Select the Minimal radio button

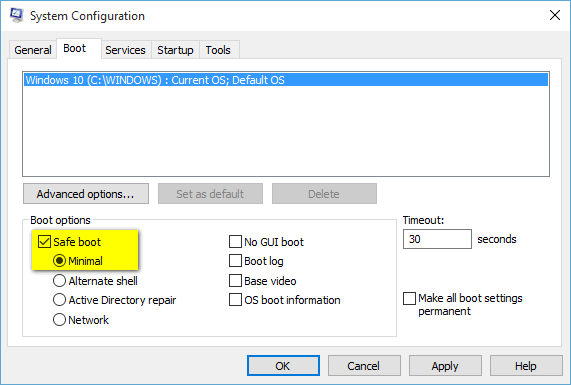pos(59,261)
